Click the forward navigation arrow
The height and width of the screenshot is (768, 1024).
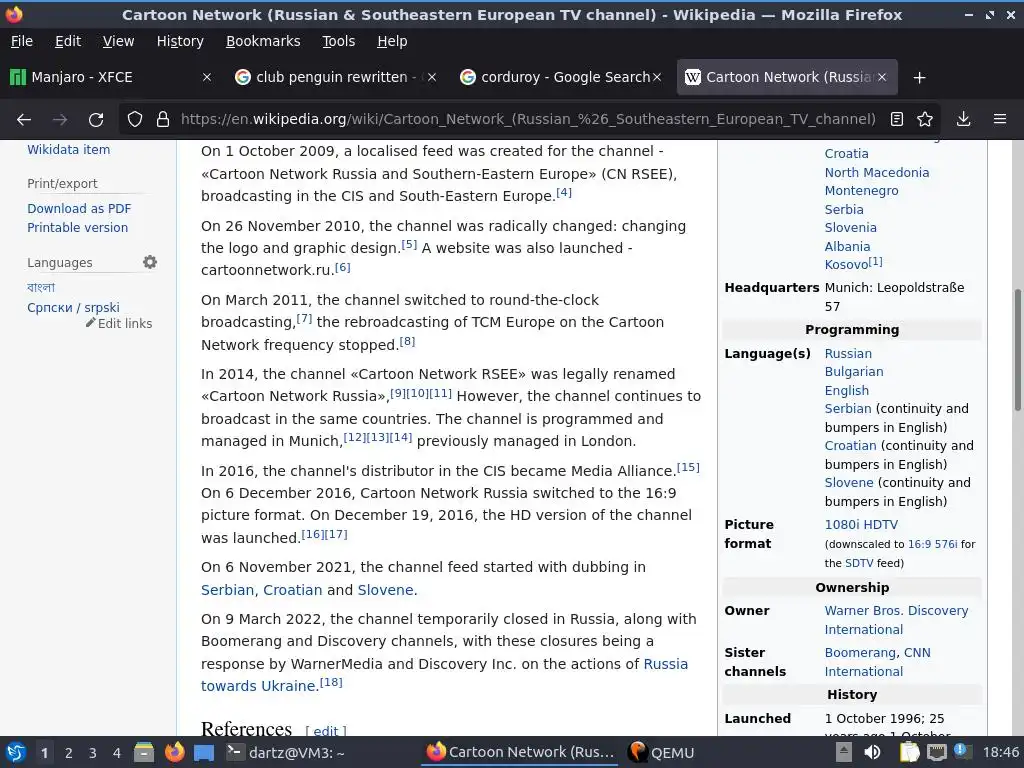click(60, 120)
